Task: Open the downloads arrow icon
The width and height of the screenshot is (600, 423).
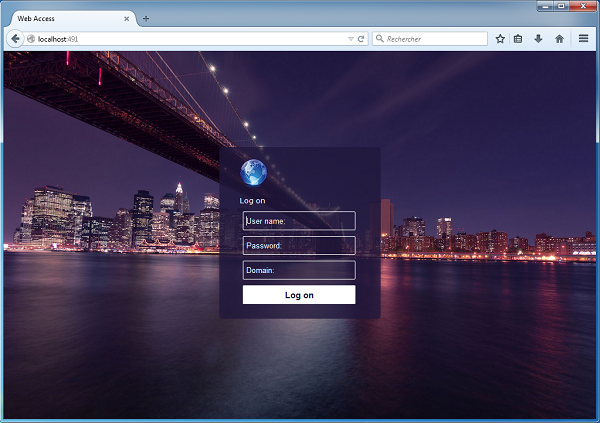Action: (x=538, y=39)
